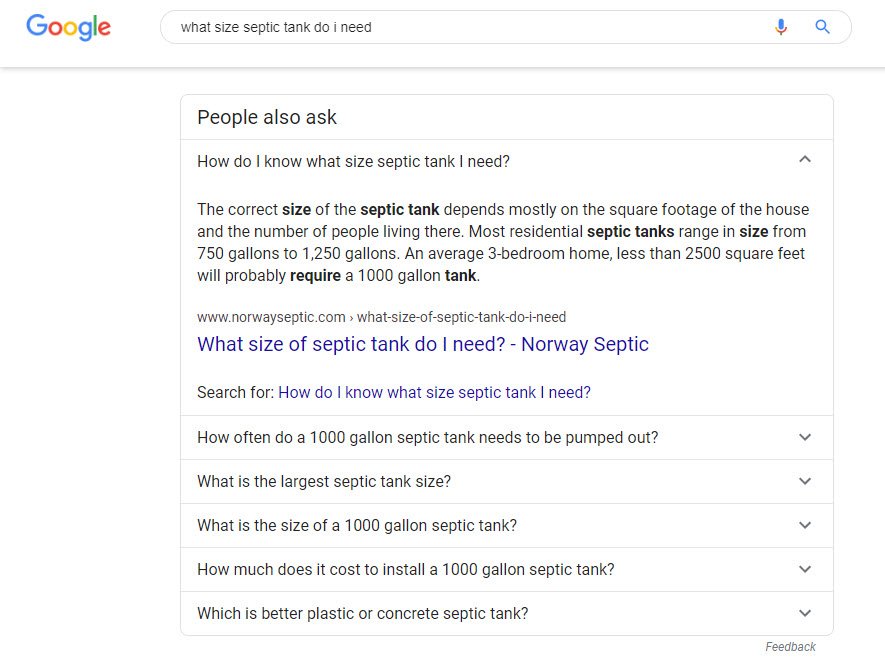The width and height of the screenshot is (885, 669).
Task: Click 'How do I know what size septic tank' heading
Action: pos(353,161)
